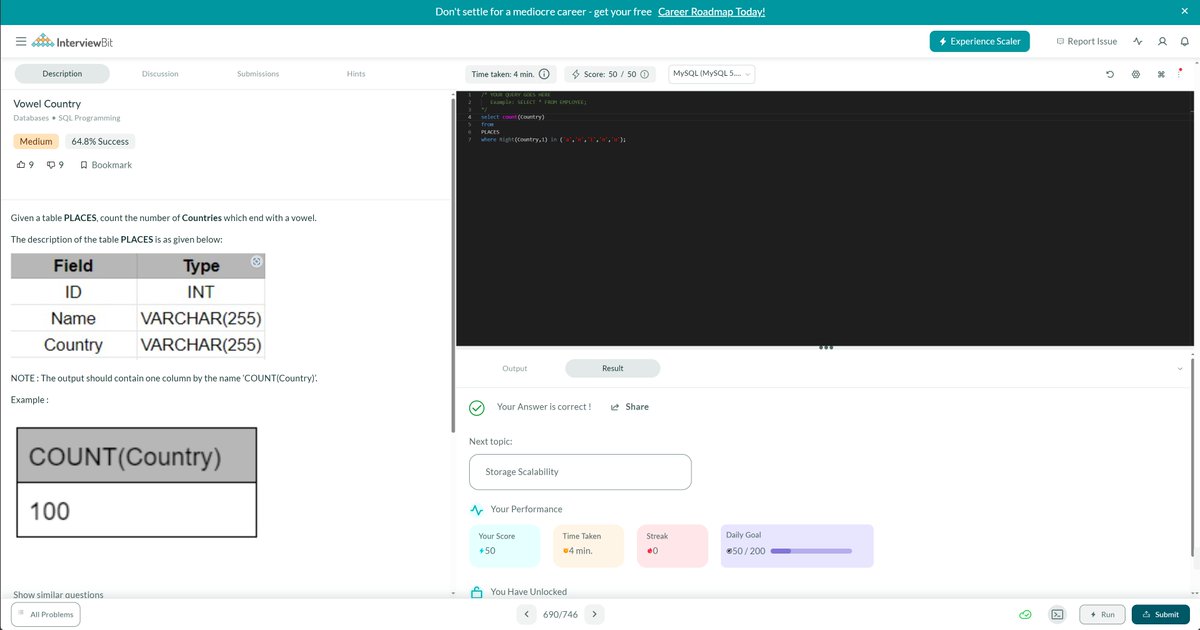This screenshot has width=1200, height=630.
Task: Open keyboard shortcuts icon
Action: 1161,75
